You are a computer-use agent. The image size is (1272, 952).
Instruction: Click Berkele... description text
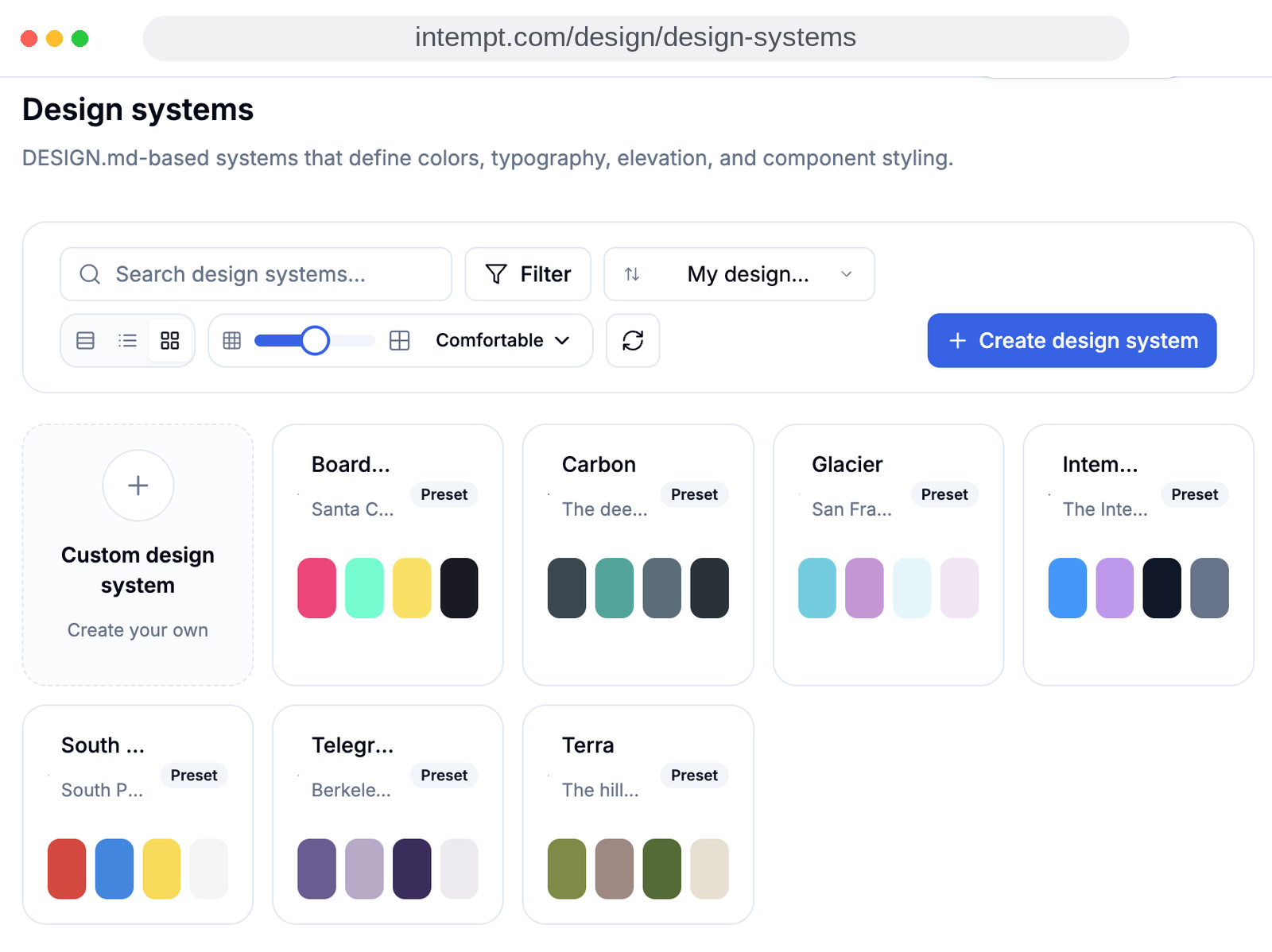351,790
